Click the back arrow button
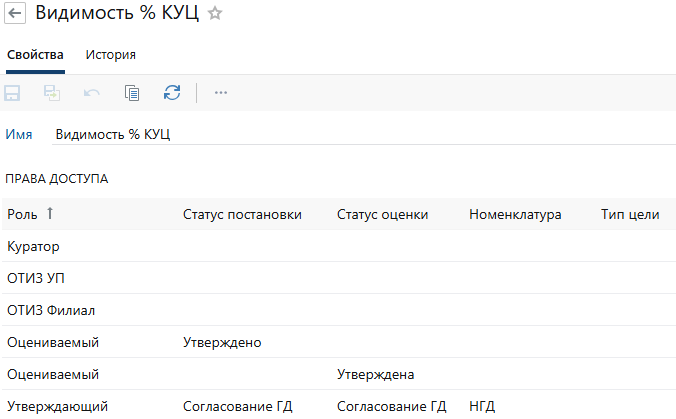 coord(16,14)
